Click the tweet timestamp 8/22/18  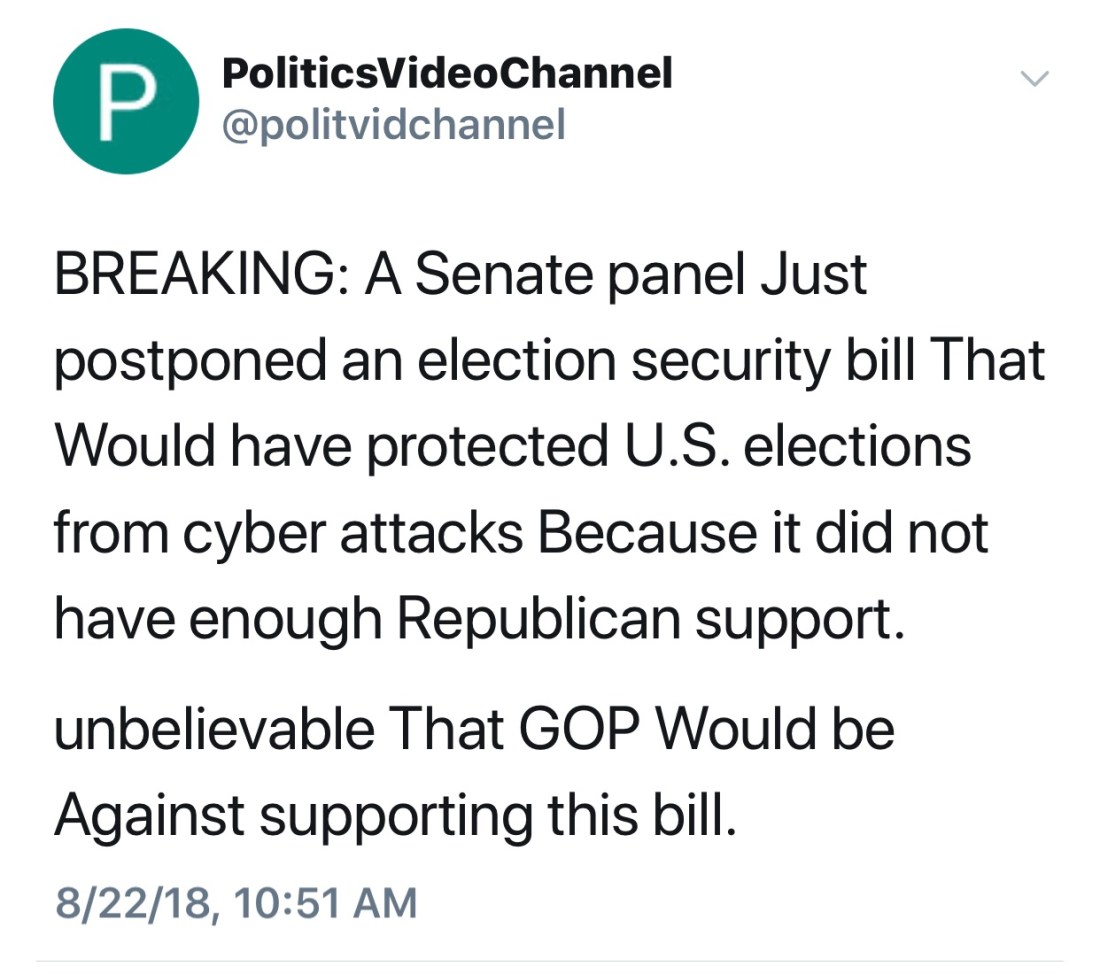coord(130,903)
